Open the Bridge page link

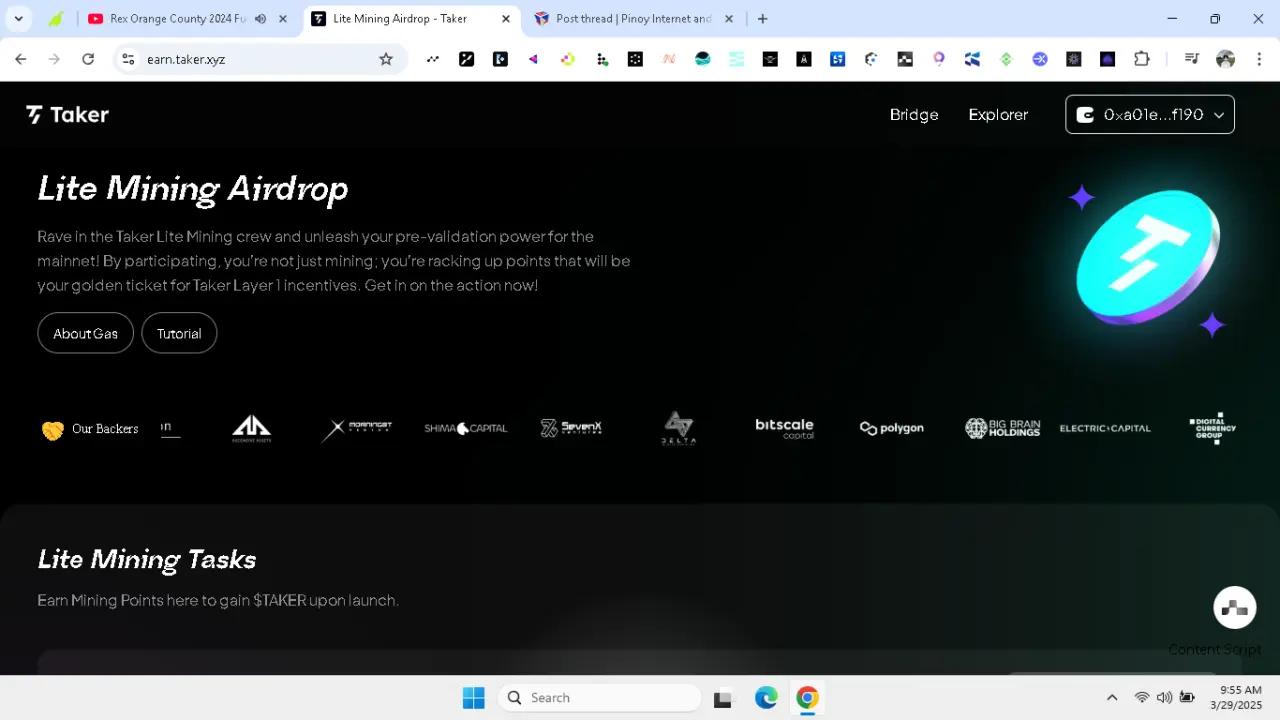(914, 115)
